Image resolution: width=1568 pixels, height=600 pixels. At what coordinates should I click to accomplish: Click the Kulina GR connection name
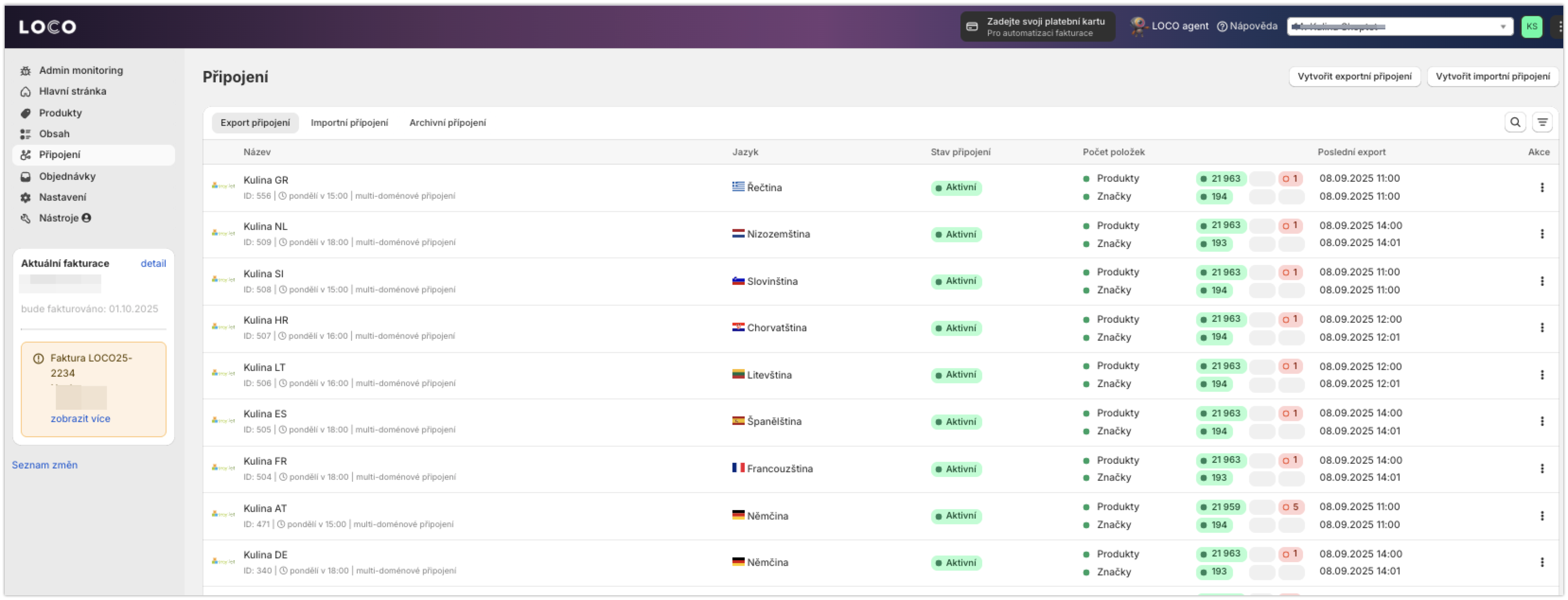[x=265, y=180]
